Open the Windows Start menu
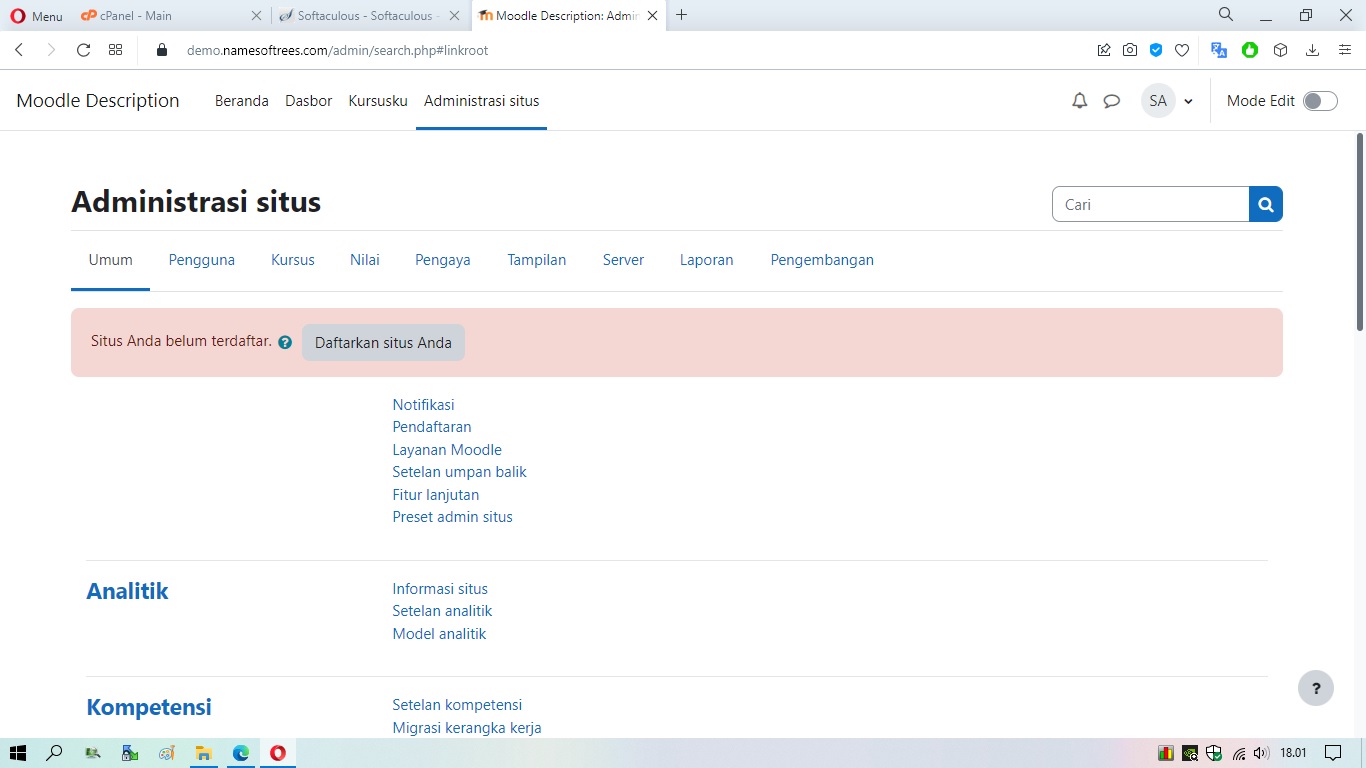Image resolution: width=1366 pixels, height=768 pixels. pyautogui.click(x=18, y=753)
